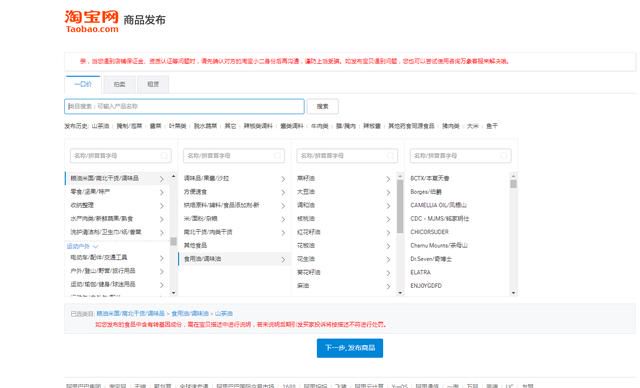Expand chevron beside 大豆油
640x388 pixels.
(388, 192)
